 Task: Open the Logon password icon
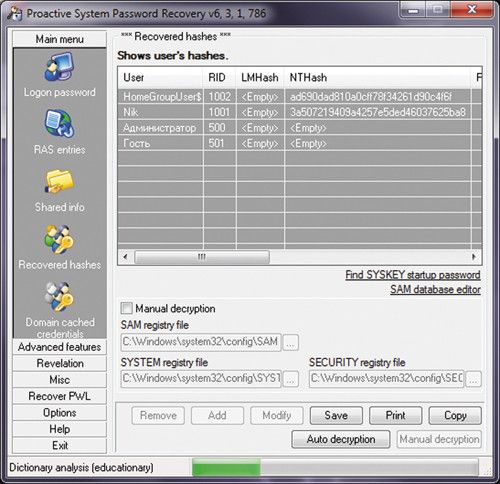(59, 67)
